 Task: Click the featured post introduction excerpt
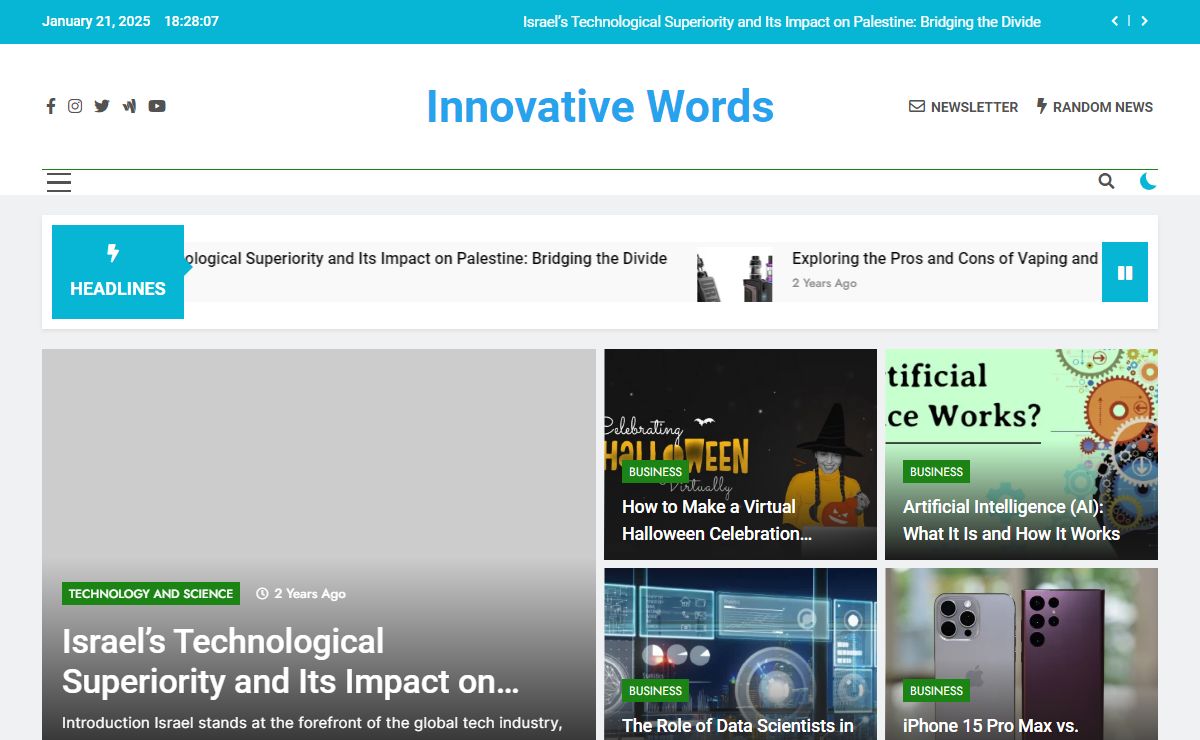coord(312,723)
